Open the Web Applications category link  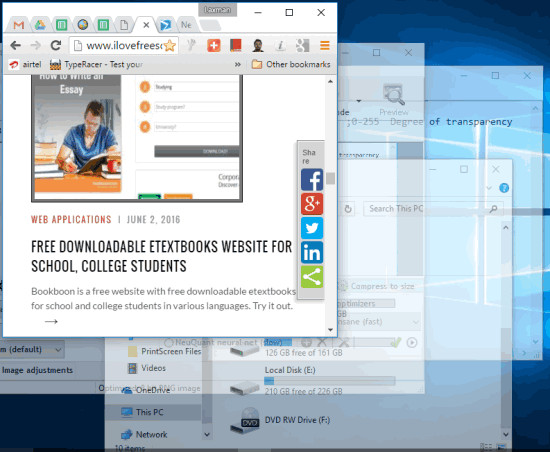(71, 220)
